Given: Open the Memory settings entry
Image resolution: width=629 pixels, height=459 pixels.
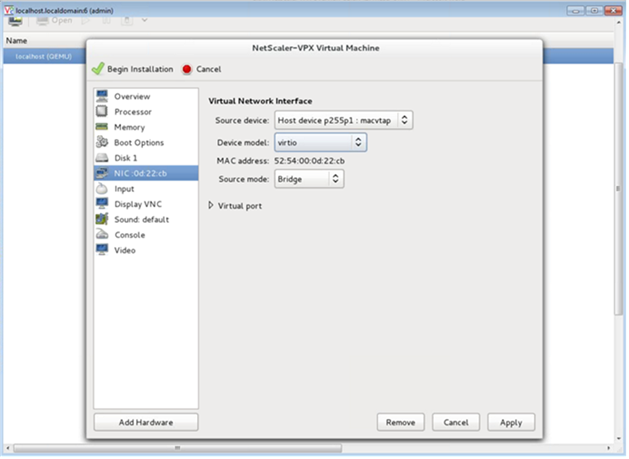Looking at the screenshot, I should pos(146,127).
